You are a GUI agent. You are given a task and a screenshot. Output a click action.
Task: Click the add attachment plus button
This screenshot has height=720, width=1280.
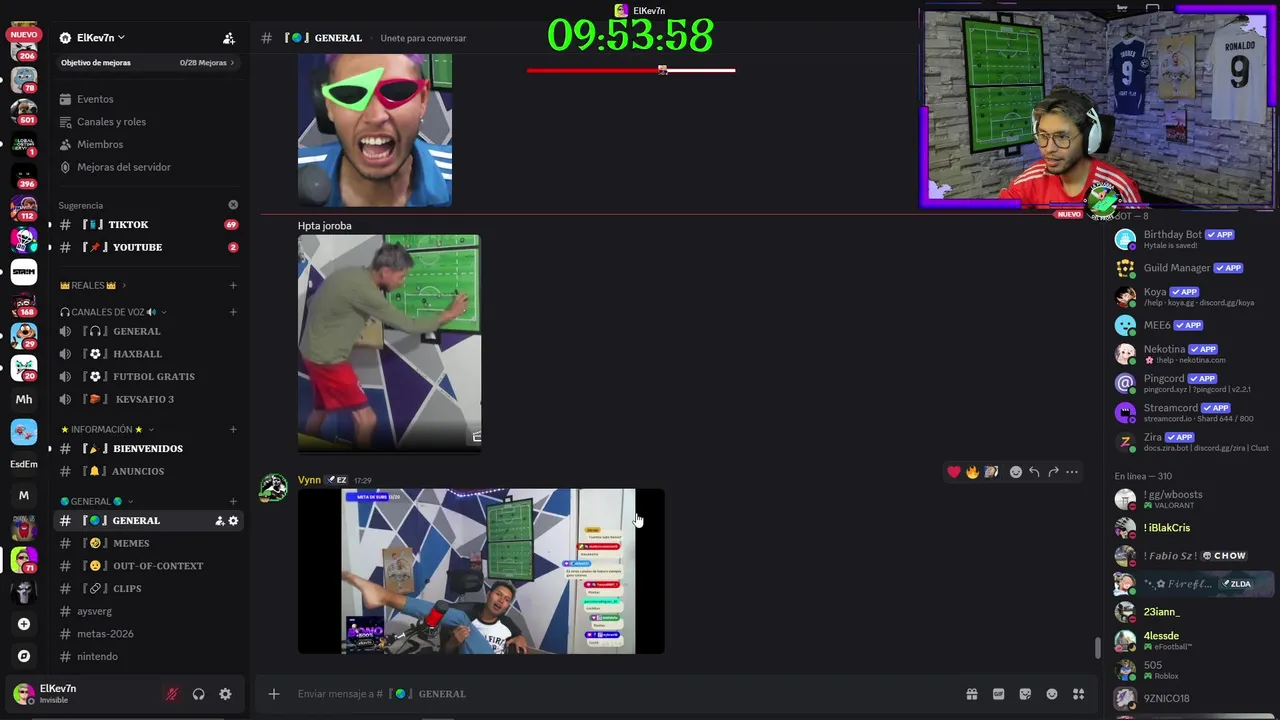pyautogui.click(x=273, y=694)
